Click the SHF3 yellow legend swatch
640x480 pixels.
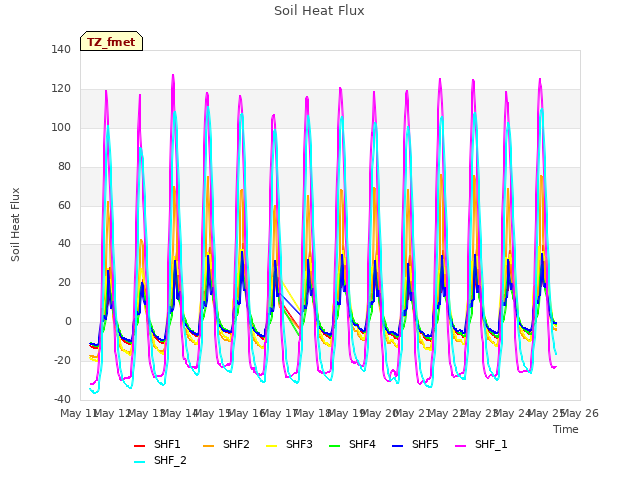[271, 446]
